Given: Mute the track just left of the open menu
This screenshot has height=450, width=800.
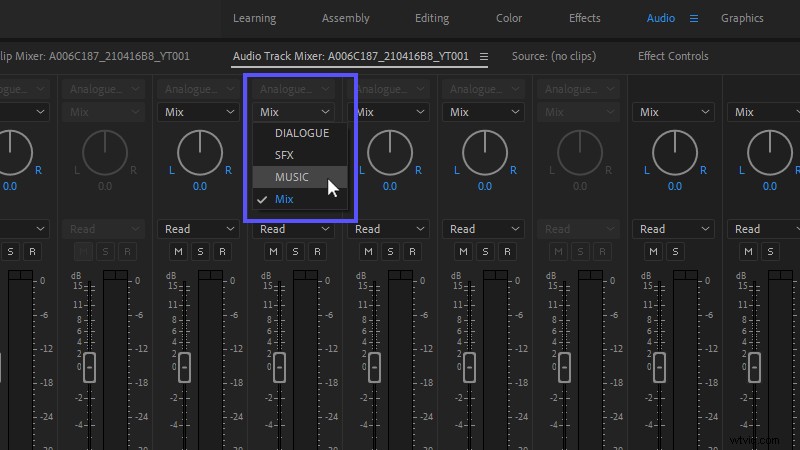Looking at the screenshot, I should click(x=179, y=252).
